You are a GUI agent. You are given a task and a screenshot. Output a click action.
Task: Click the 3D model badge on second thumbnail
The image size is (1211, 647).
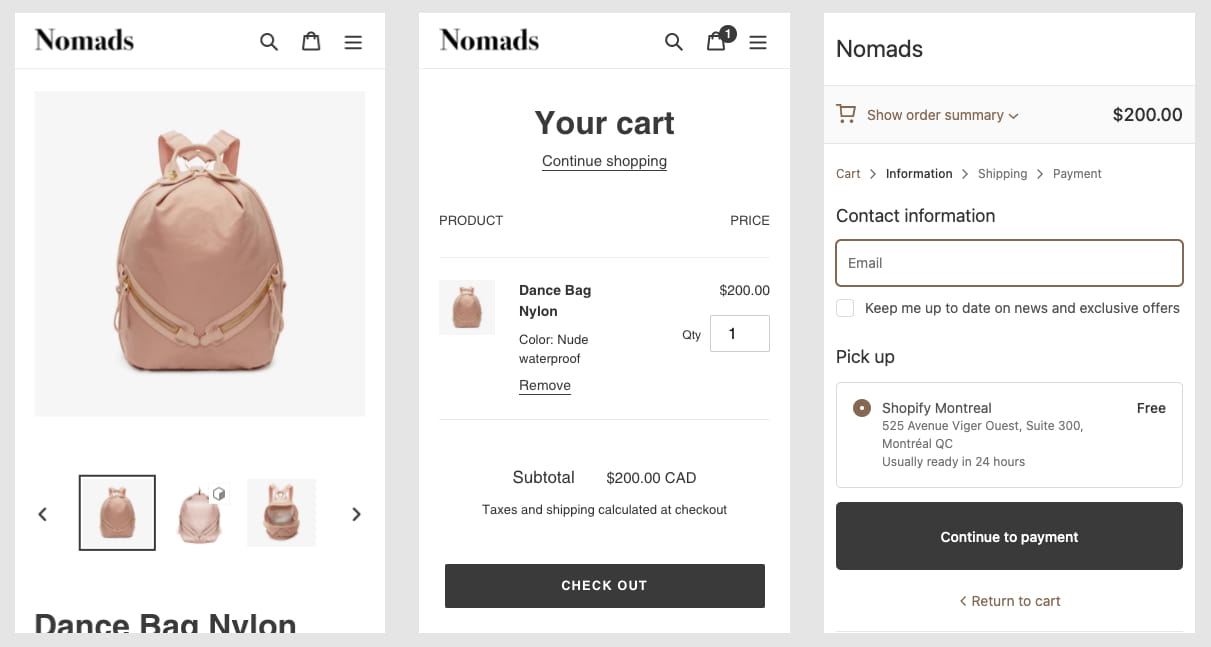pyautogui.click(x=221, y=493)
